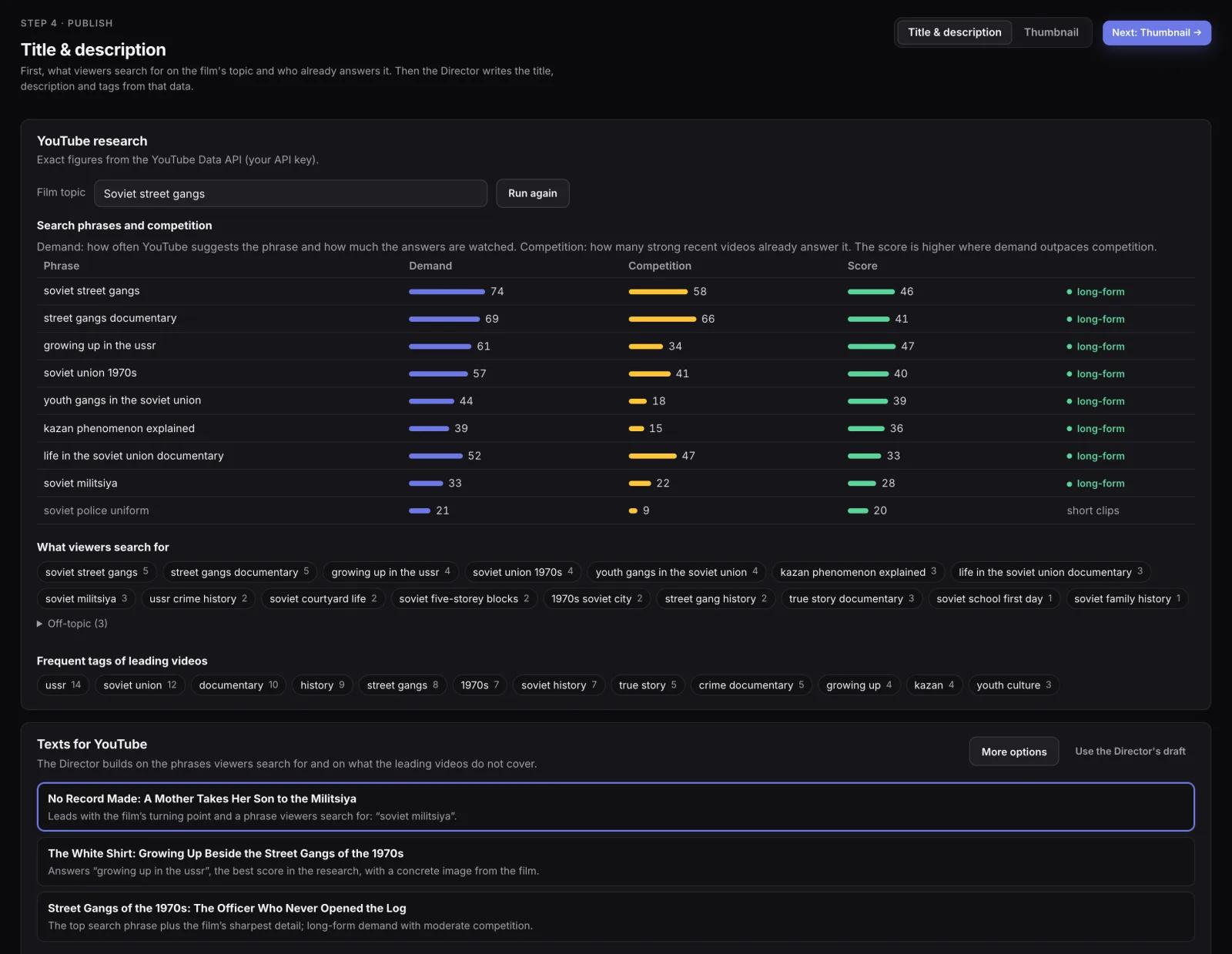Click competition bar for street gangs documentary
1232x954 pixels.
662,319
